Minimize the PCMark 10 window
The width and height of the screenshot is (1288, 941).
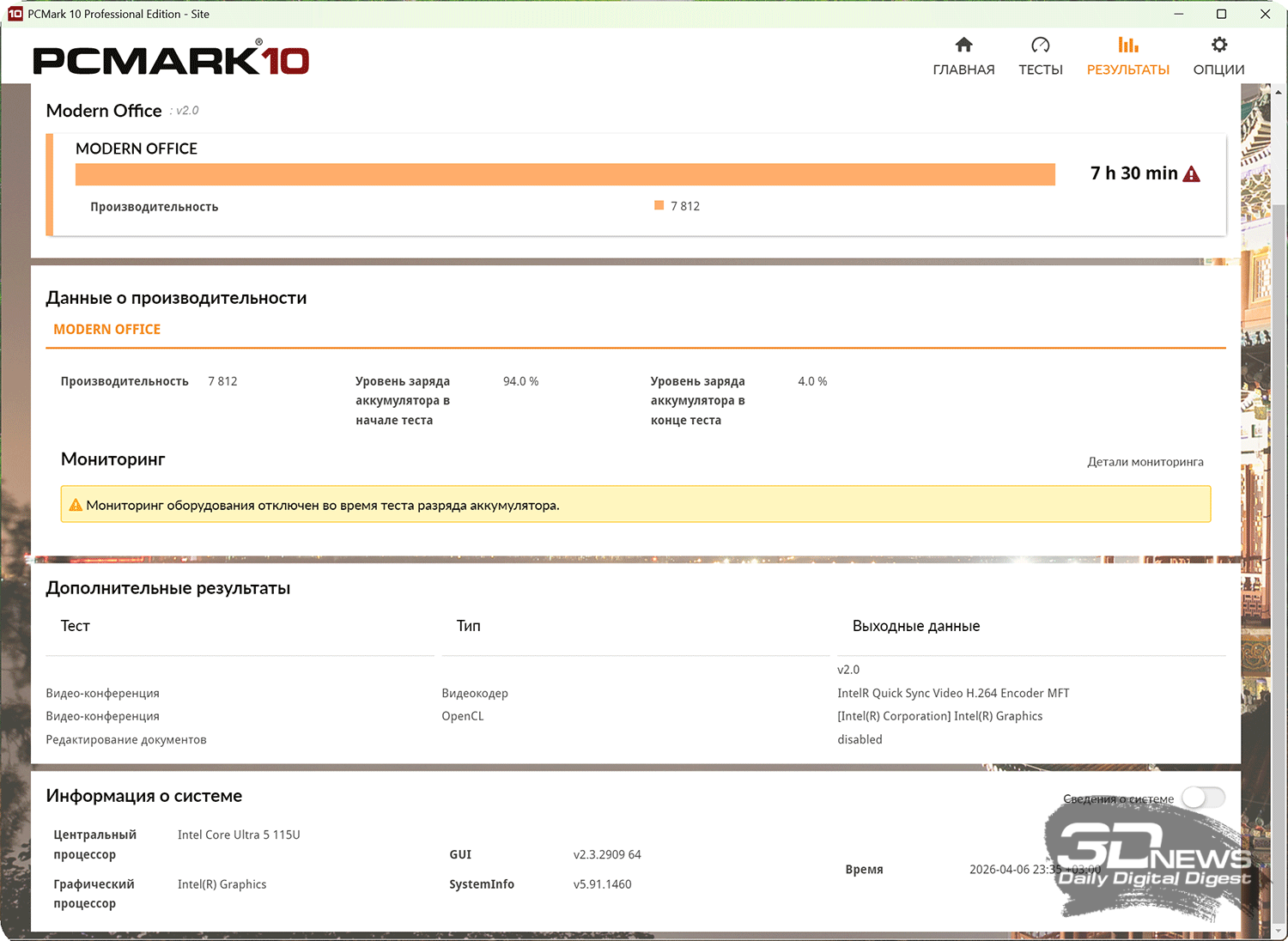point(1178,14)
